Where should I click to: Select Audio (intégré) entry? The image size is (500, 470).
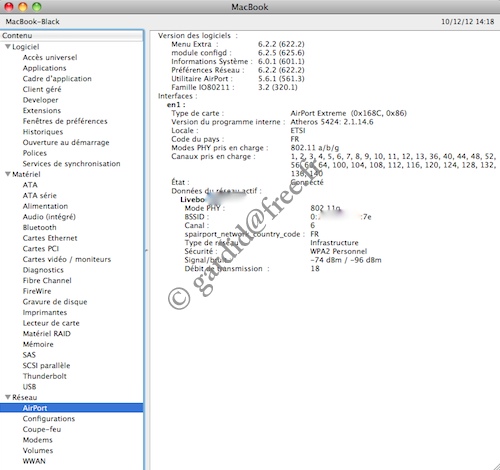pyautogui.click(x=49, y=217)
